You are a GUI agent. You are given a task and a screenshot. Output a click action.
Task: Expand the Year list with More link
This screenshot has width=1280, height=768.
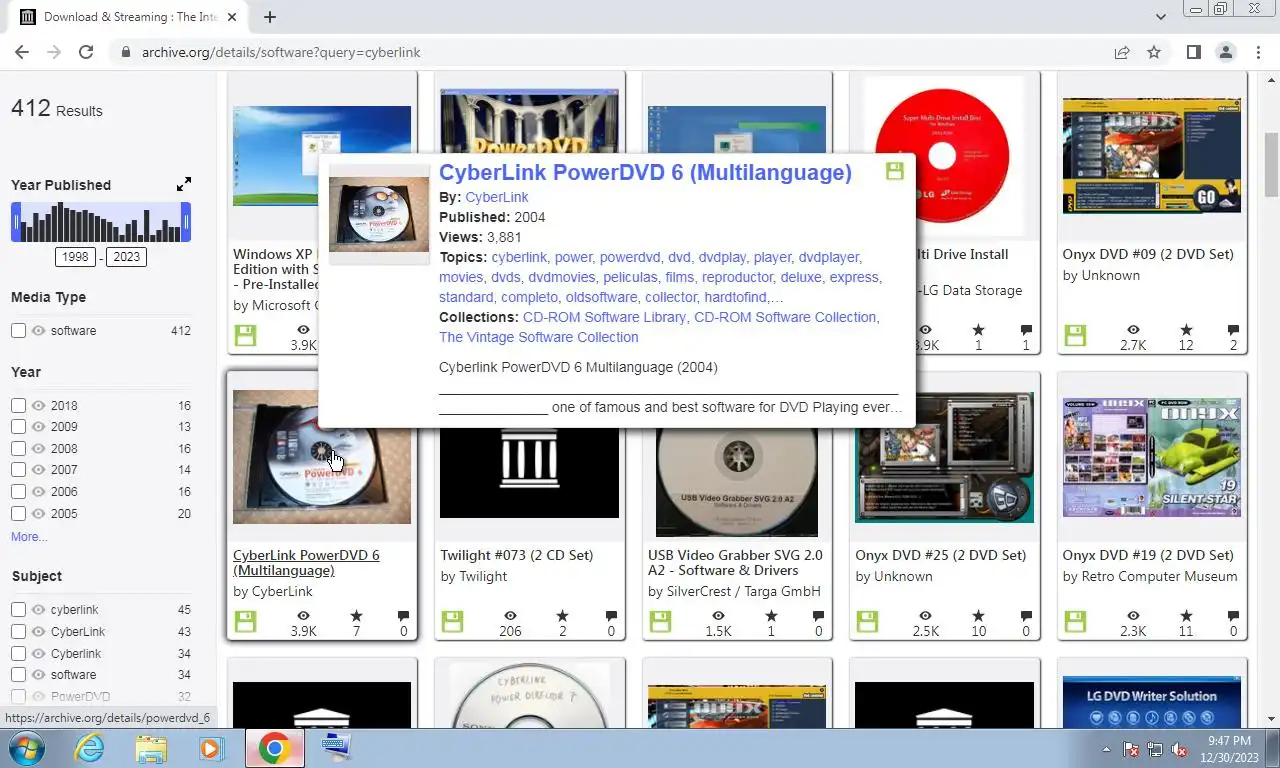pos(29,537)
